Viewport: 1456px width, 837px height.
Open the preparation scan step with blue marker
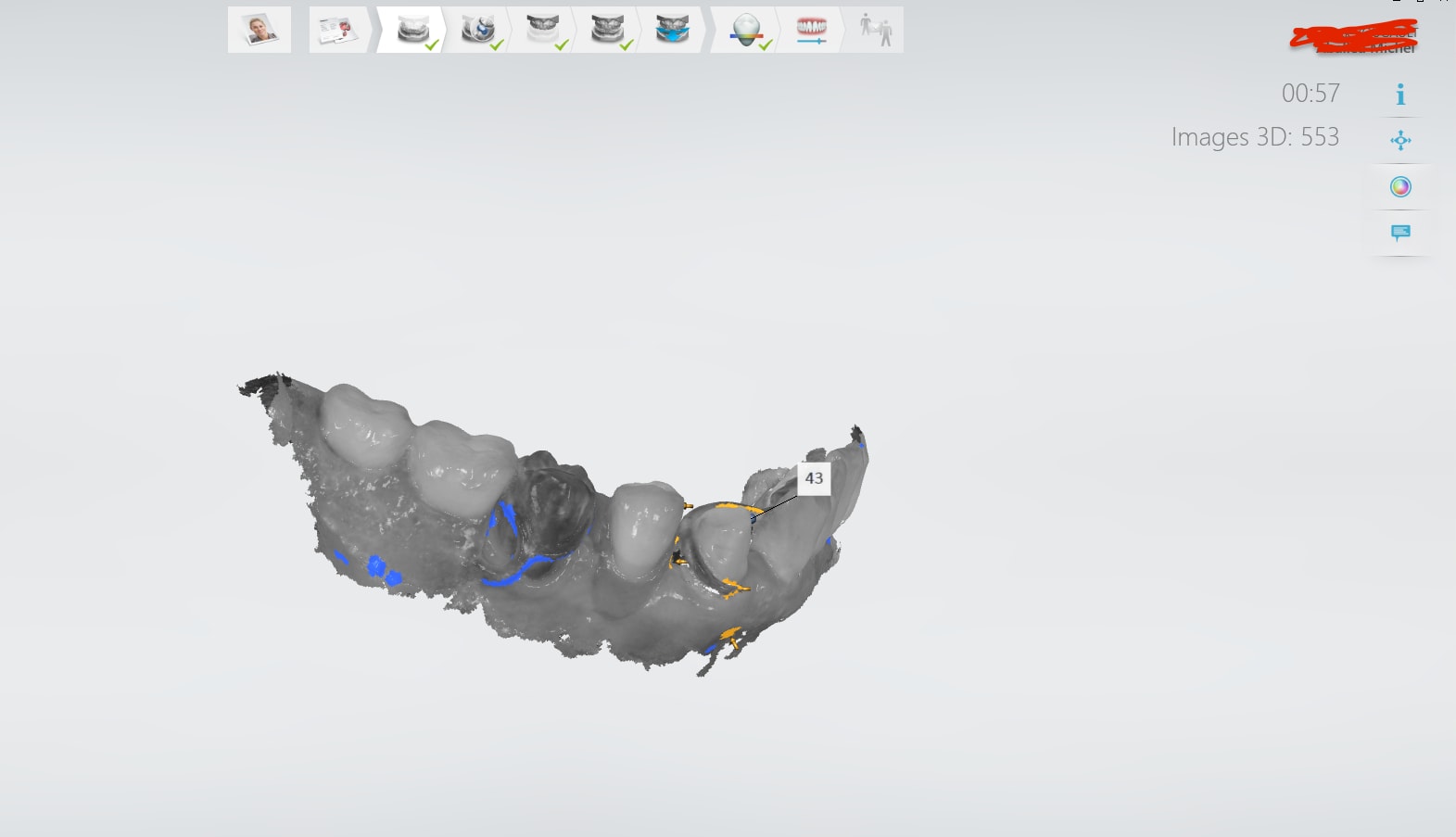477,30
